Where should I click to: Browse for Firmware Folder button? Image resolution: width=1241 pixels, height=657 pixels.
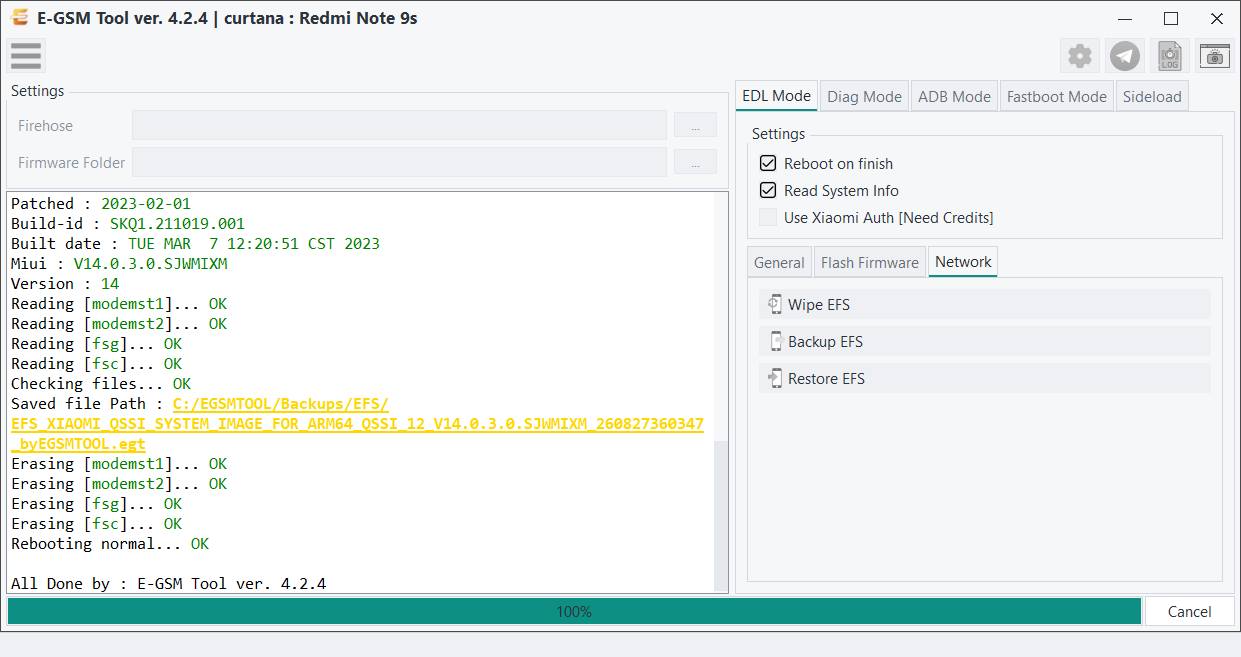[x=695, y=162]
